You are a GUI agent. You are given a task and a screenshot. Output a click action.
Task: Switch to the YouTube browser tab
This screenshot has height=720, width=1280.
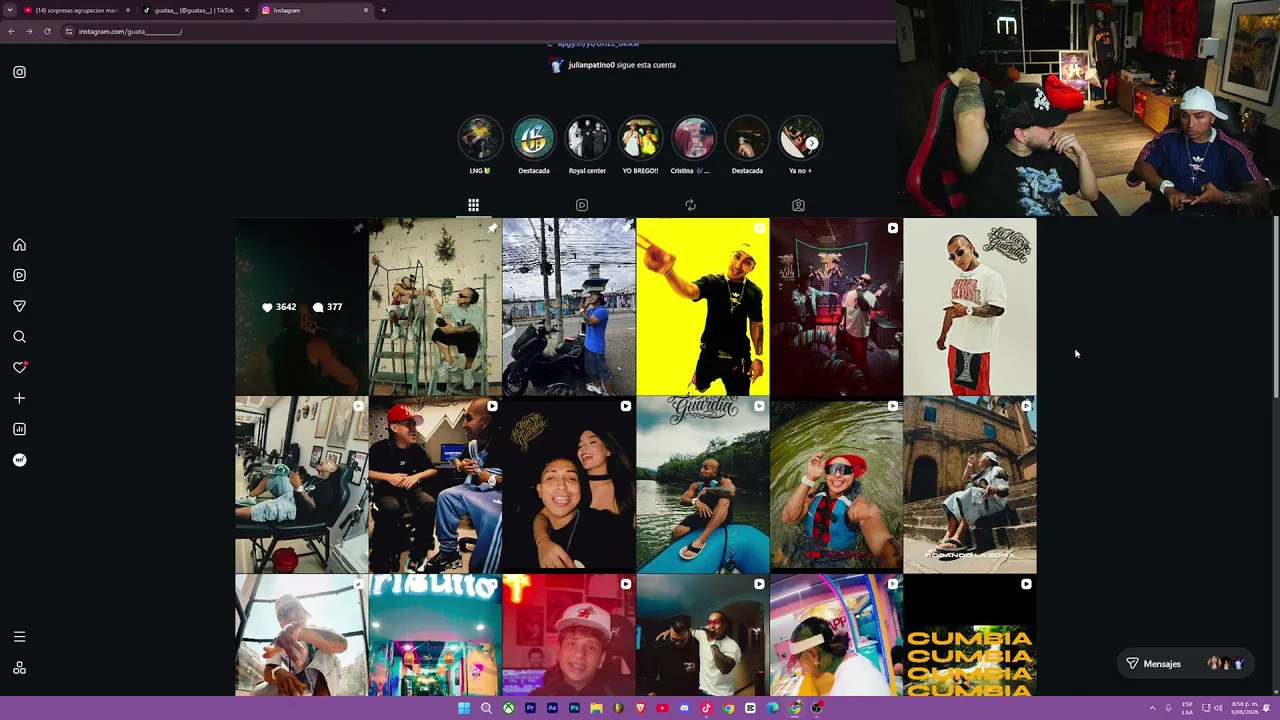pyautogui.click(x=76, y=10)
